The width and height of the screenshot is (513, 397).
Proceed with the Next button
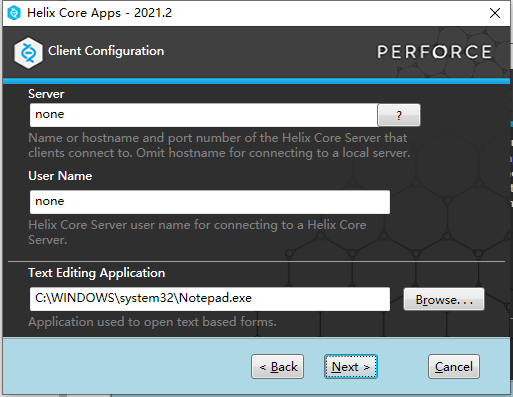(x=351, y=366)
